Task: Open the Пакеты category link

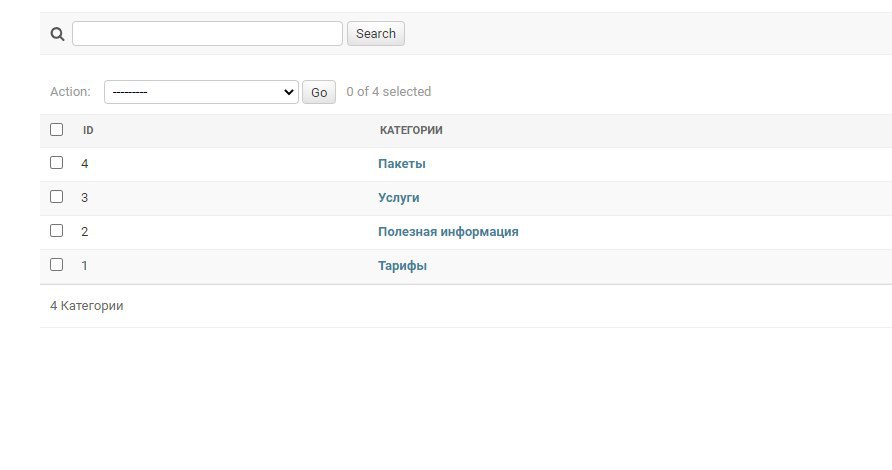Action: (402, 164)
